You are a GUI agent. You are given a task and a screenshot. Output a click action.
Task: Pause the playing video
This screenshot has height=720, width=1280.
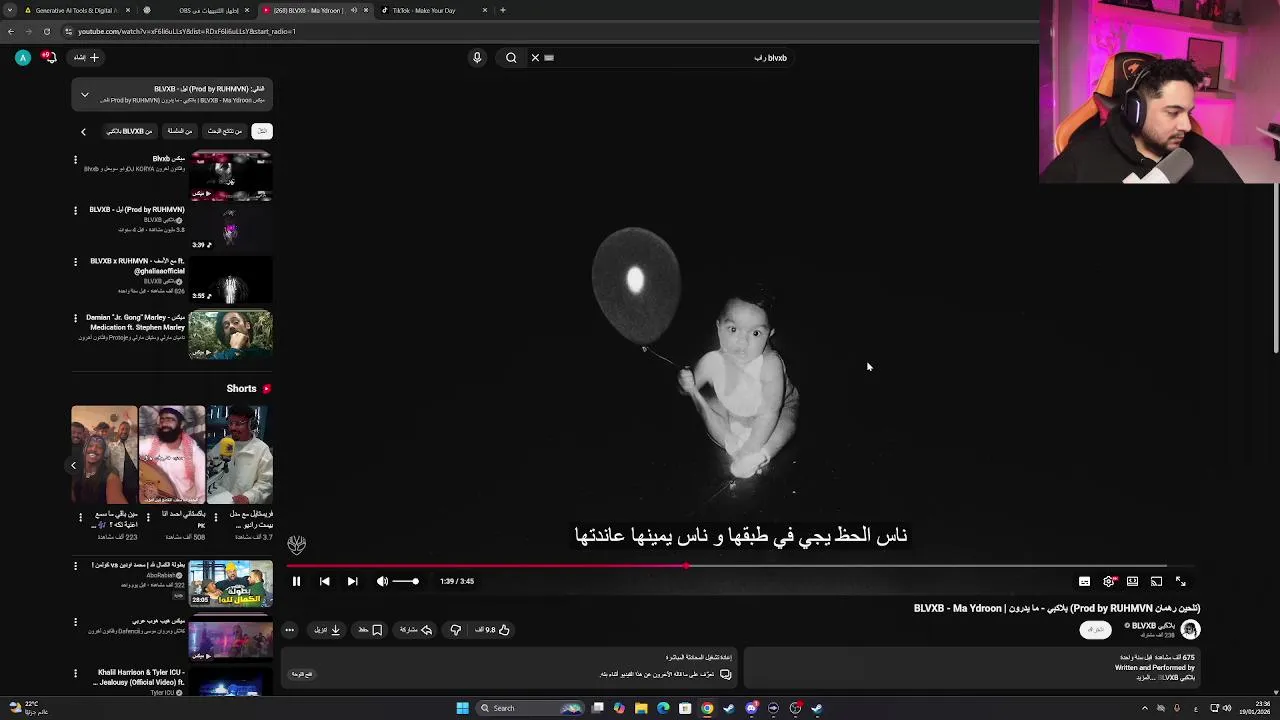296,581
